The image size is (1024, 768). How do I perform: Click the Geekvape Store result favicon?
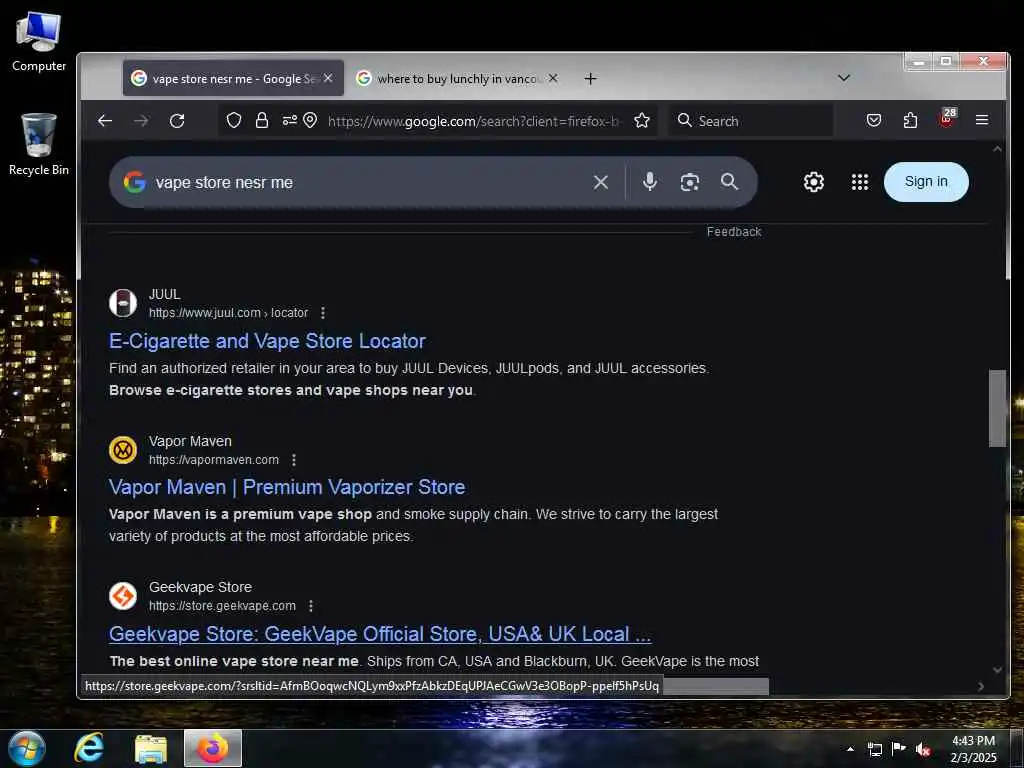coord(123,596)
